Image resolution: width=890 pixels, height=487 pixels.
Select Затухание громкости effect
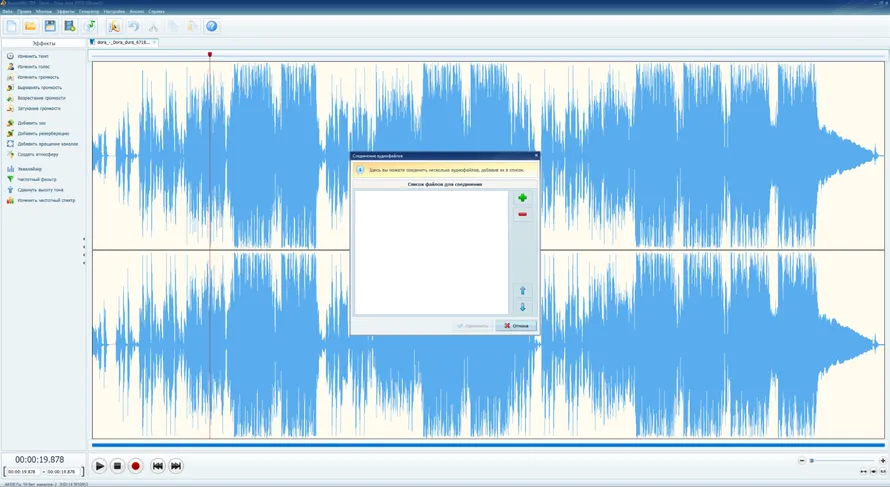[33, 108]
